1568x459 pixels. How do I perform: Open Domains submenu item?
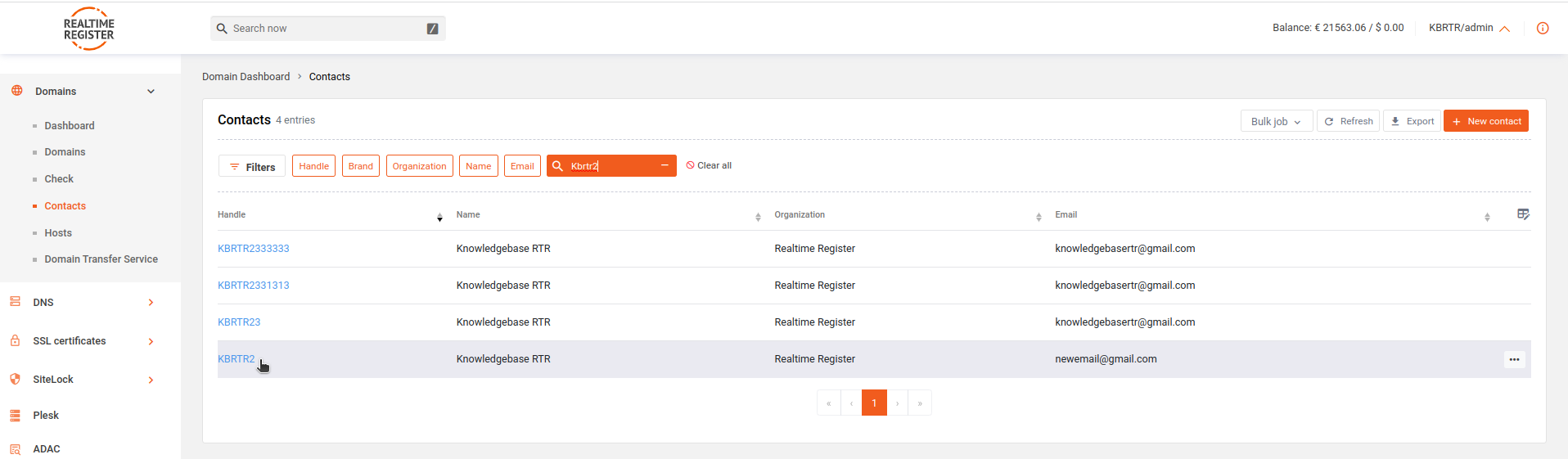click(65, 152)
